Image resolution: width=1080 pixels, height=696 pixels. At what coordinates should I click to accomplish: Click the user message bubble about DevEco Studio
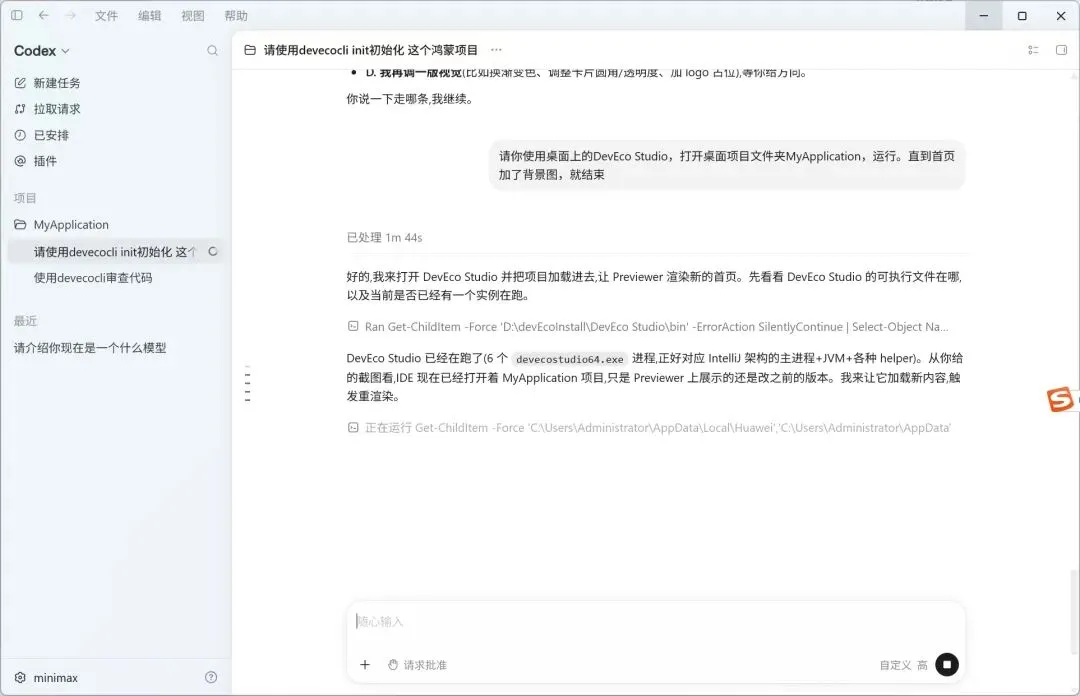click(x=727, y=165)
